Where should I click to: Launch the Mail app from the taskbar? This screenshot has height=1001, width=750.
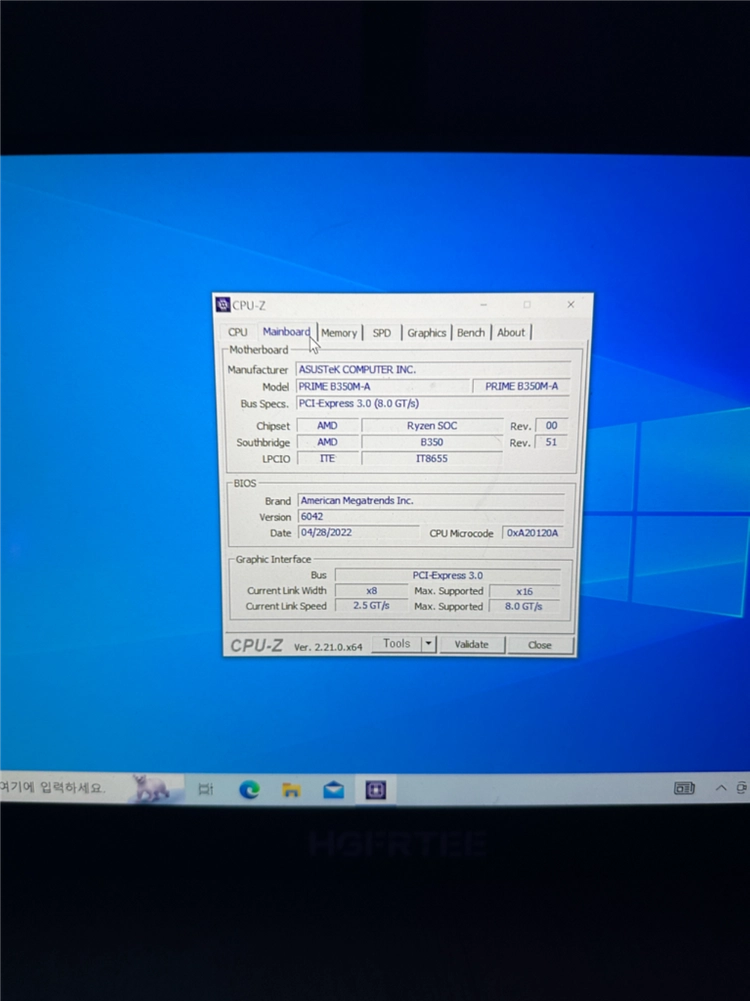pyautogui.click(x=333, y=790)
